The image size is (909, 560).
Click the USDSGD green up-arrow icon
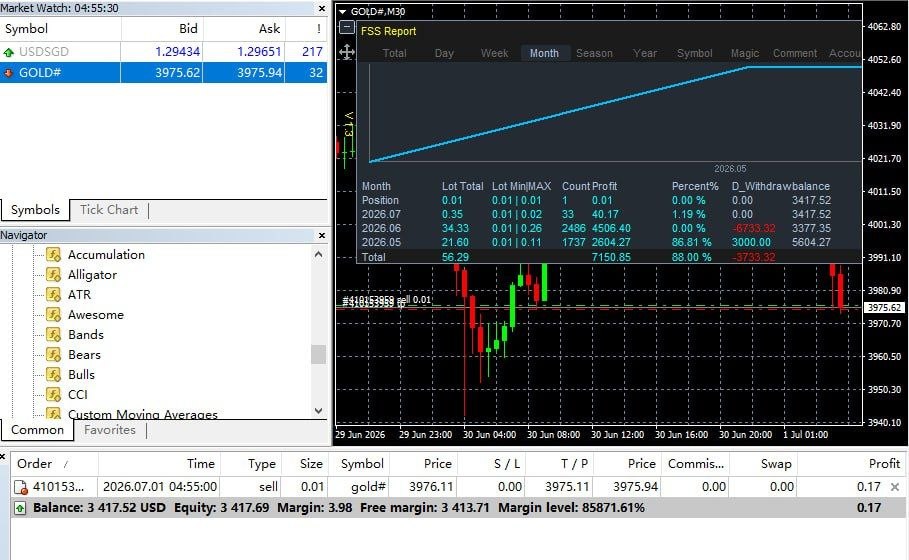click(x=9, y=52)
